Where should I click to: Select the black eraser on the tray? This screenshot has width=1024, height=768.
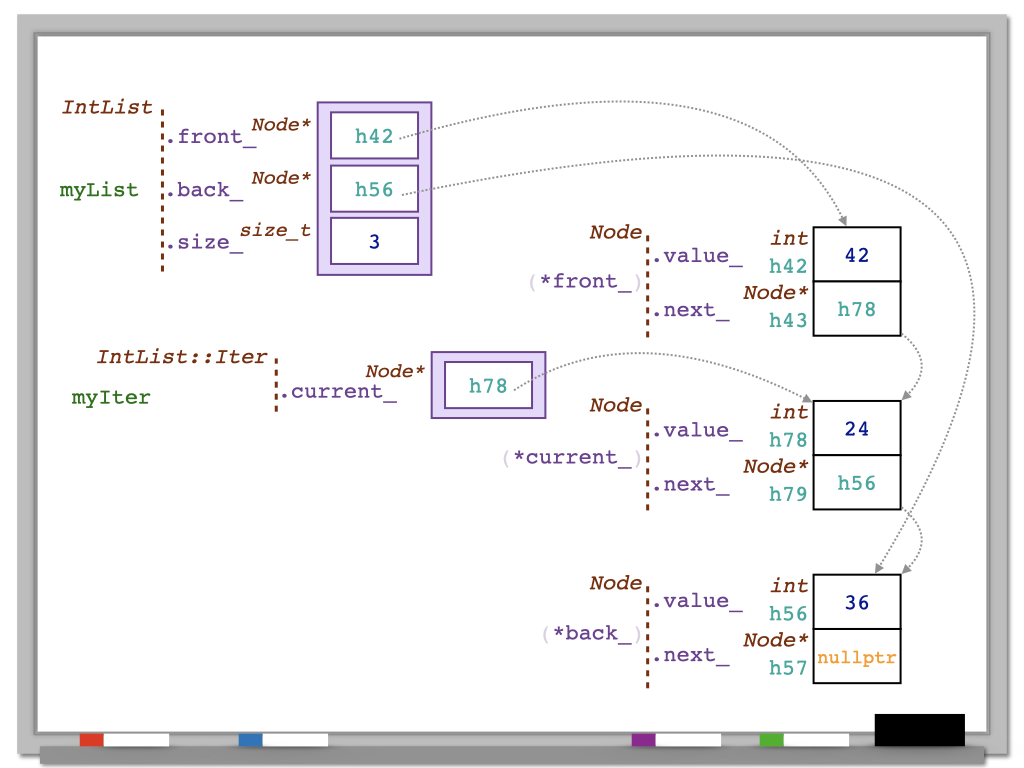(919, 730)
